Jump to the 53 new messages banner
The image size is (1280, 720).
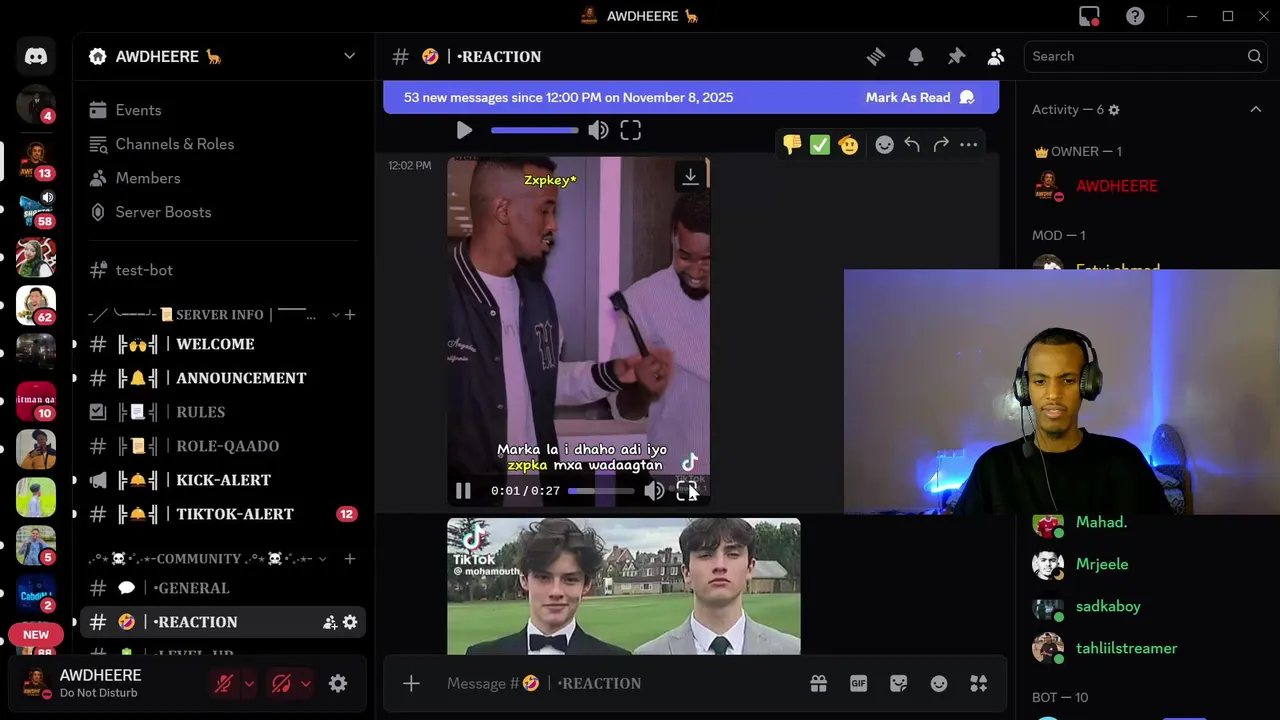pyautogui.click(x=568, y=97)
